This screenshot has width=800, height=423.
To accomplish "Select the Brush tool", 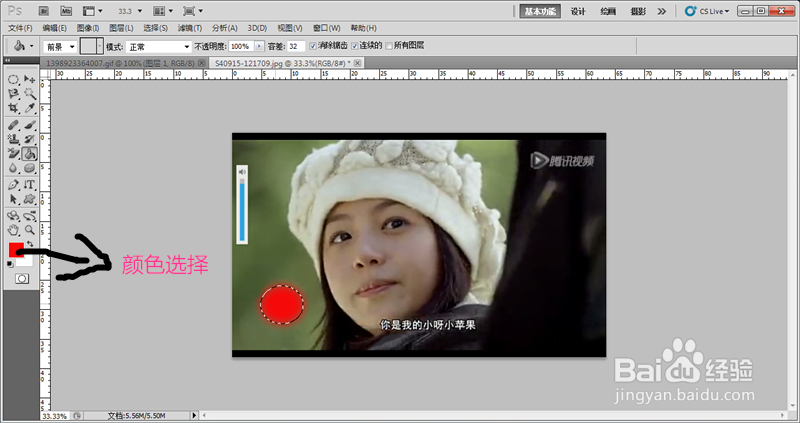I will (x=30, y=125).
